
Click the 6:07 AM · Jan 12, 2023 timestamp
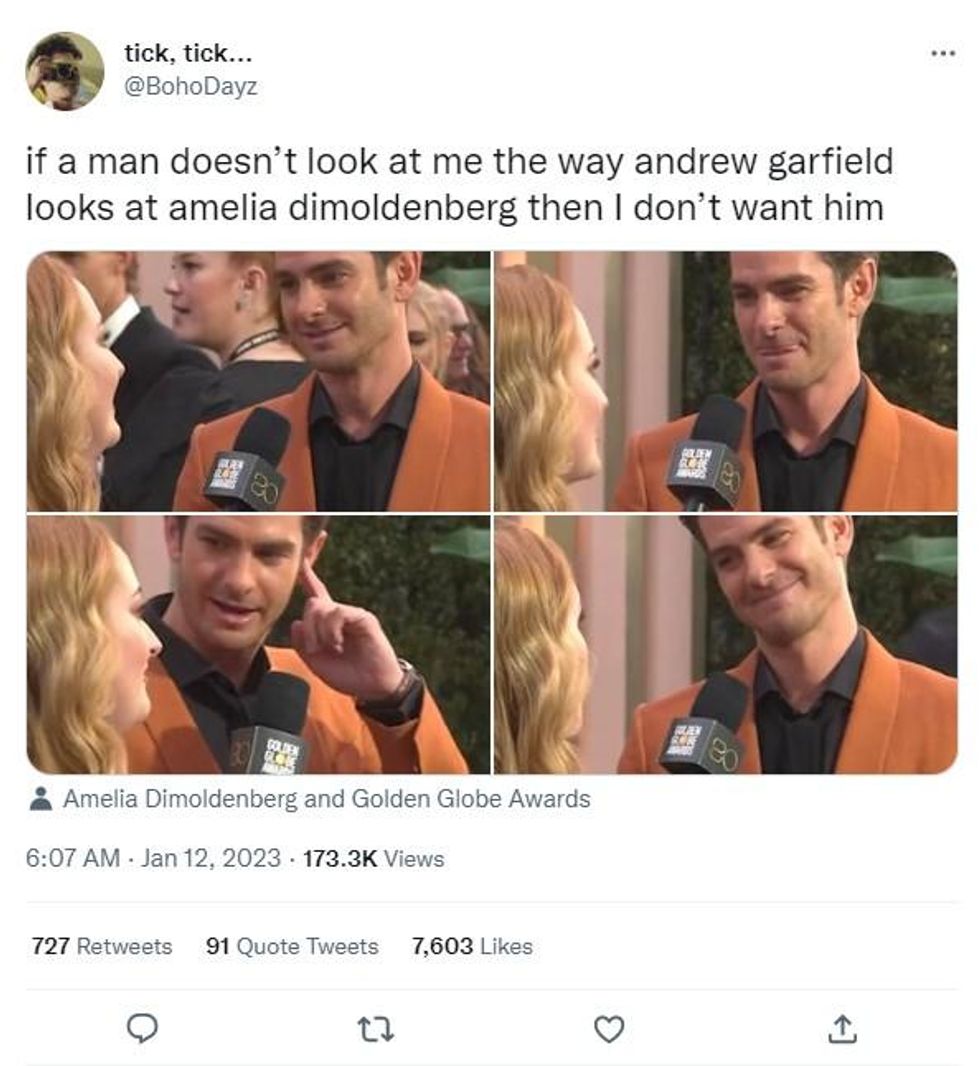[x=153, y=858]
